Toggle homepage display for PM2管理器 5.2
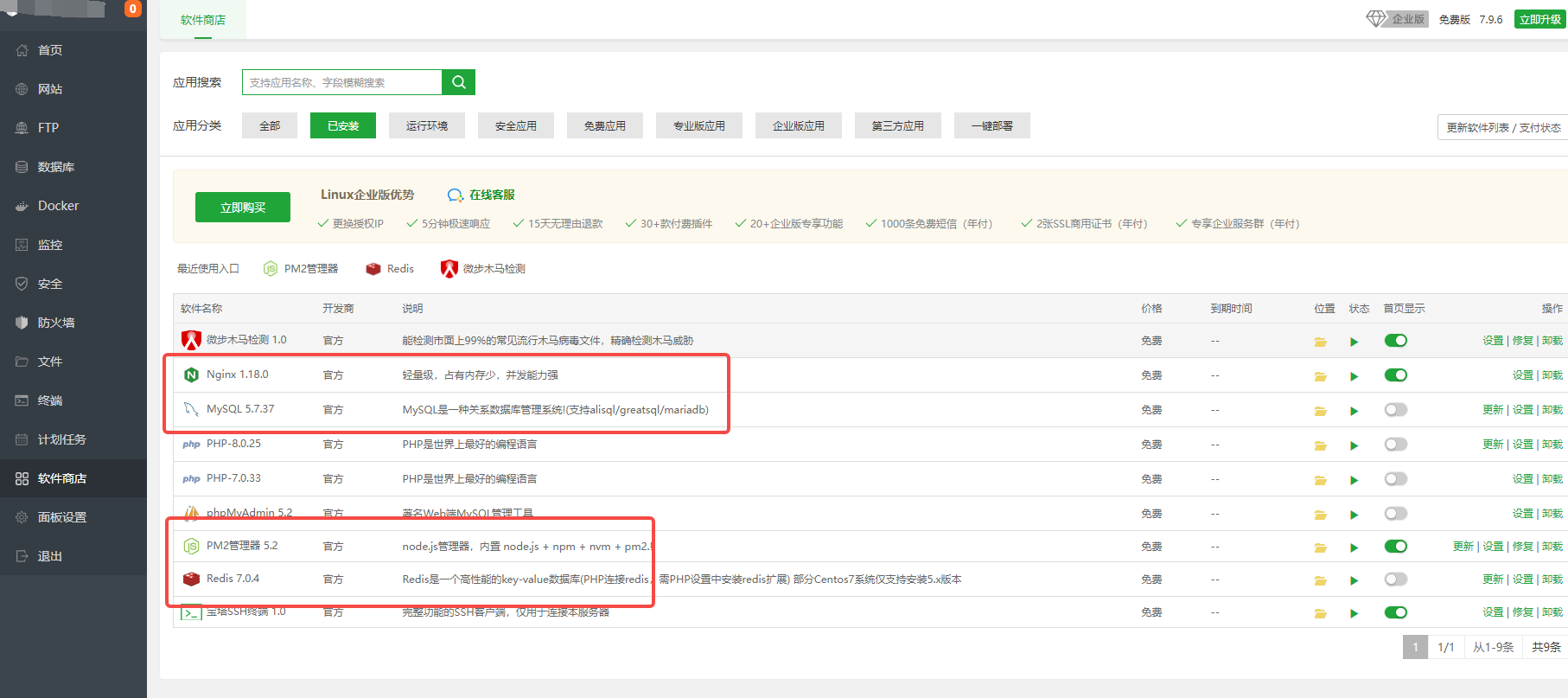1568x698 pixels. tap(1396, 547)
